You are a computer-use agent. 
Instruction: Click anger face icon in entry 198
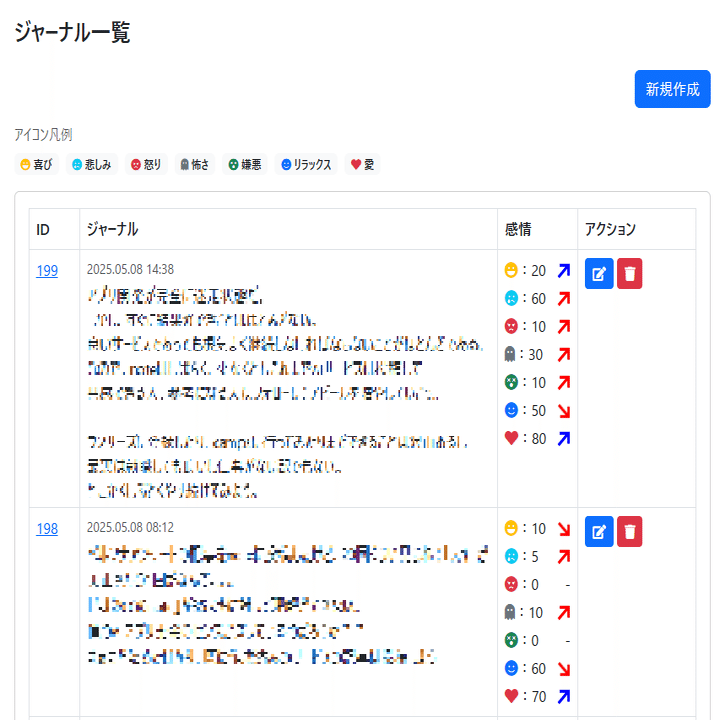tap(511, 584)
